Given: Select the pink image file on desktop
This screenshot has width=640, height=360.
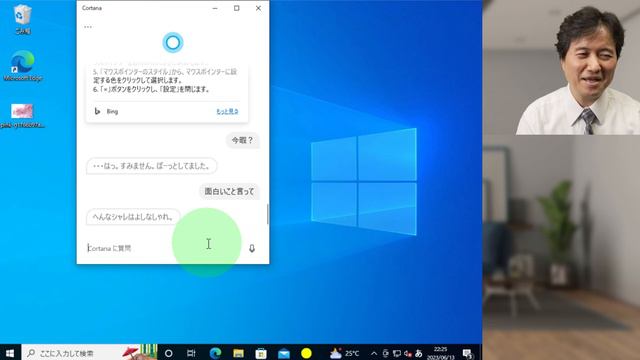Looking at the screenshot, I should [x=22, y=116].
